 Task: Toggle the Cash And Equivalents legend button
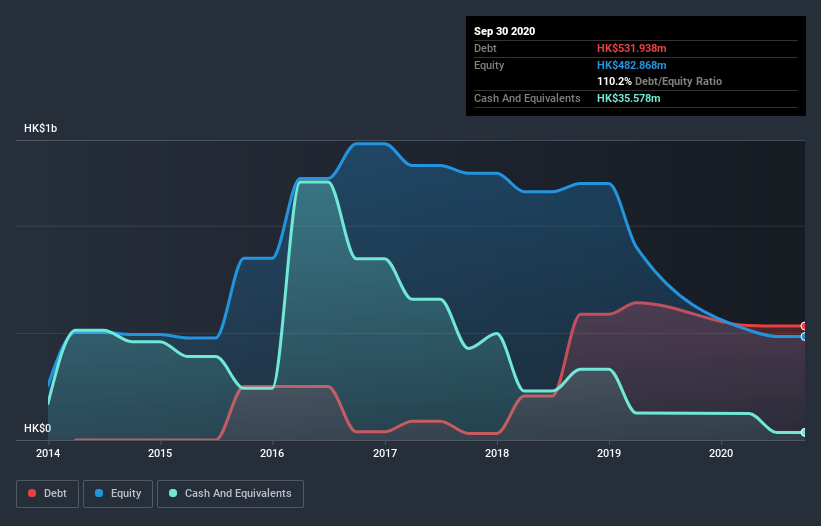230,494
